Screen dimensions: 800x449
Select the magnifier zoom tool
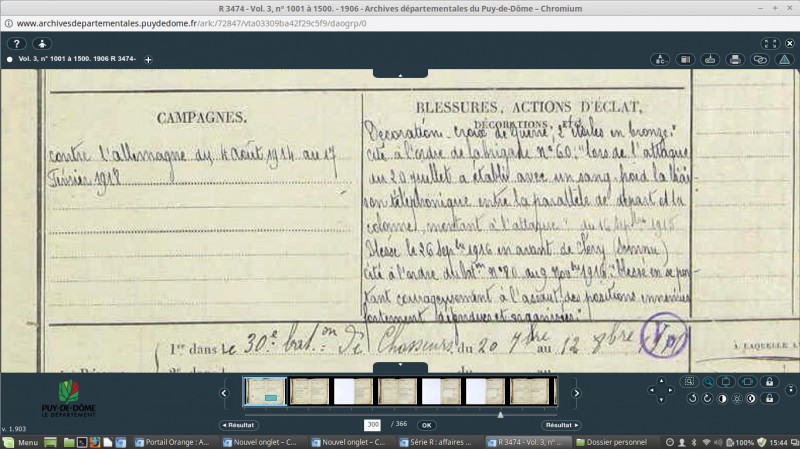tap(707, 382)
